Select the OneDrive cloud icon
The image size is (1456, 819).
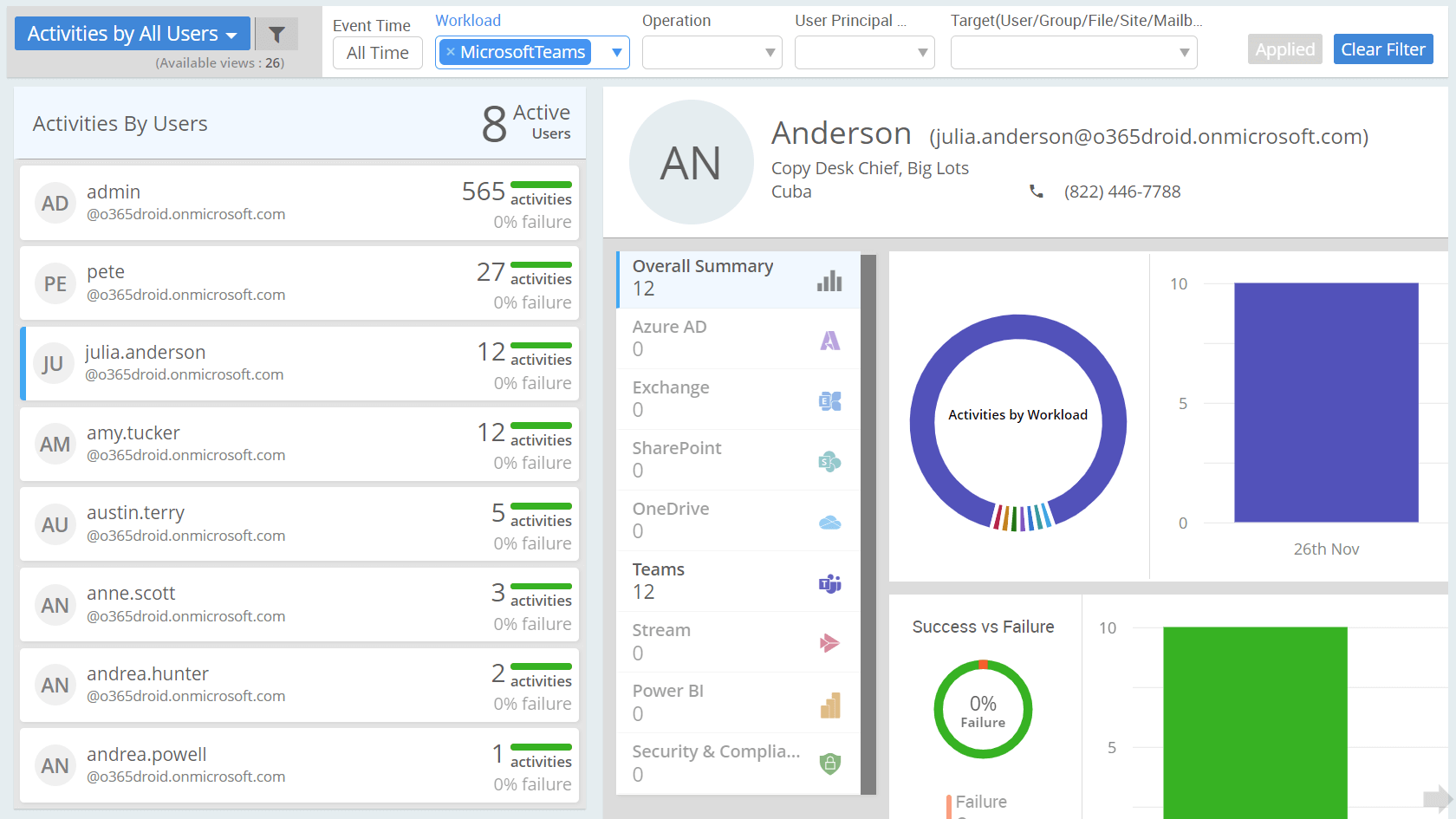tap(829, 523)
